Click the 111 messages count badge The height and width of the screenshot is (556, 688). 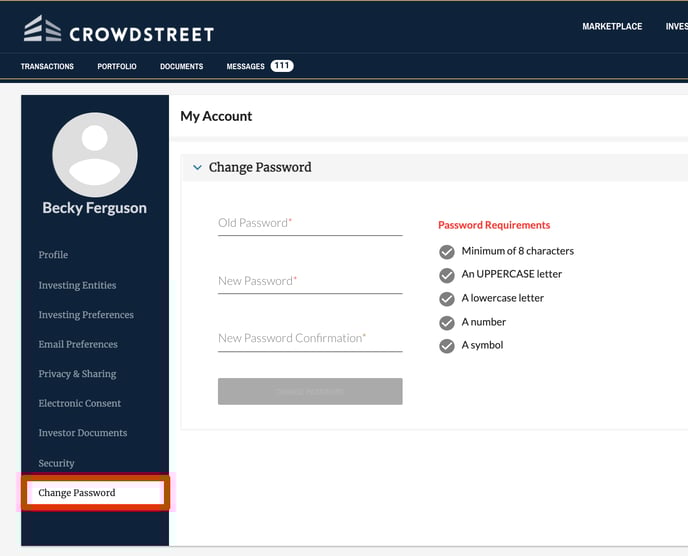[x=282, y=66]
